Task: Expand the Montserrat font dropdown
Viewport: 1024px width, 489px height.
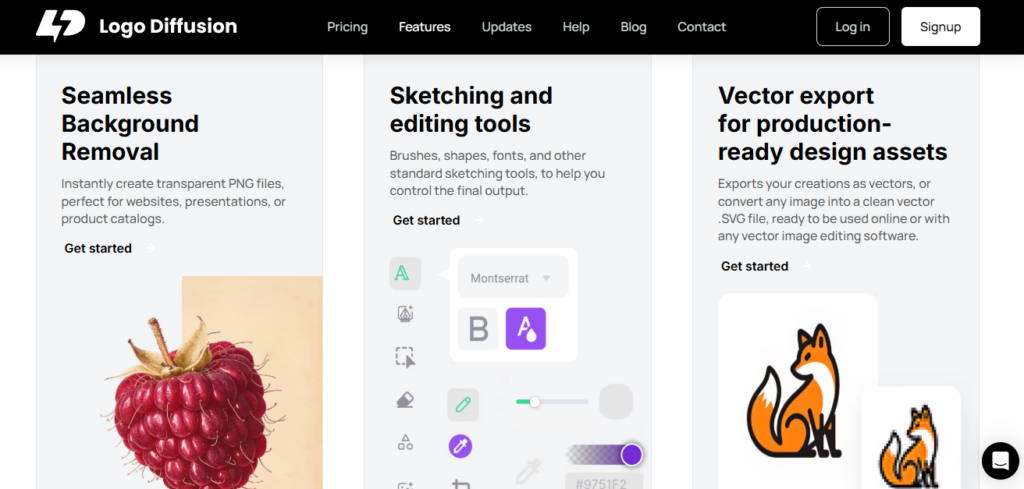Action: pos(513,278)
